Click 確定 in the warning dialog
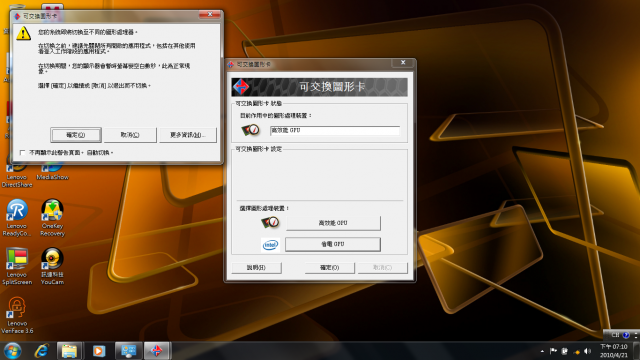 click(76, 135)
